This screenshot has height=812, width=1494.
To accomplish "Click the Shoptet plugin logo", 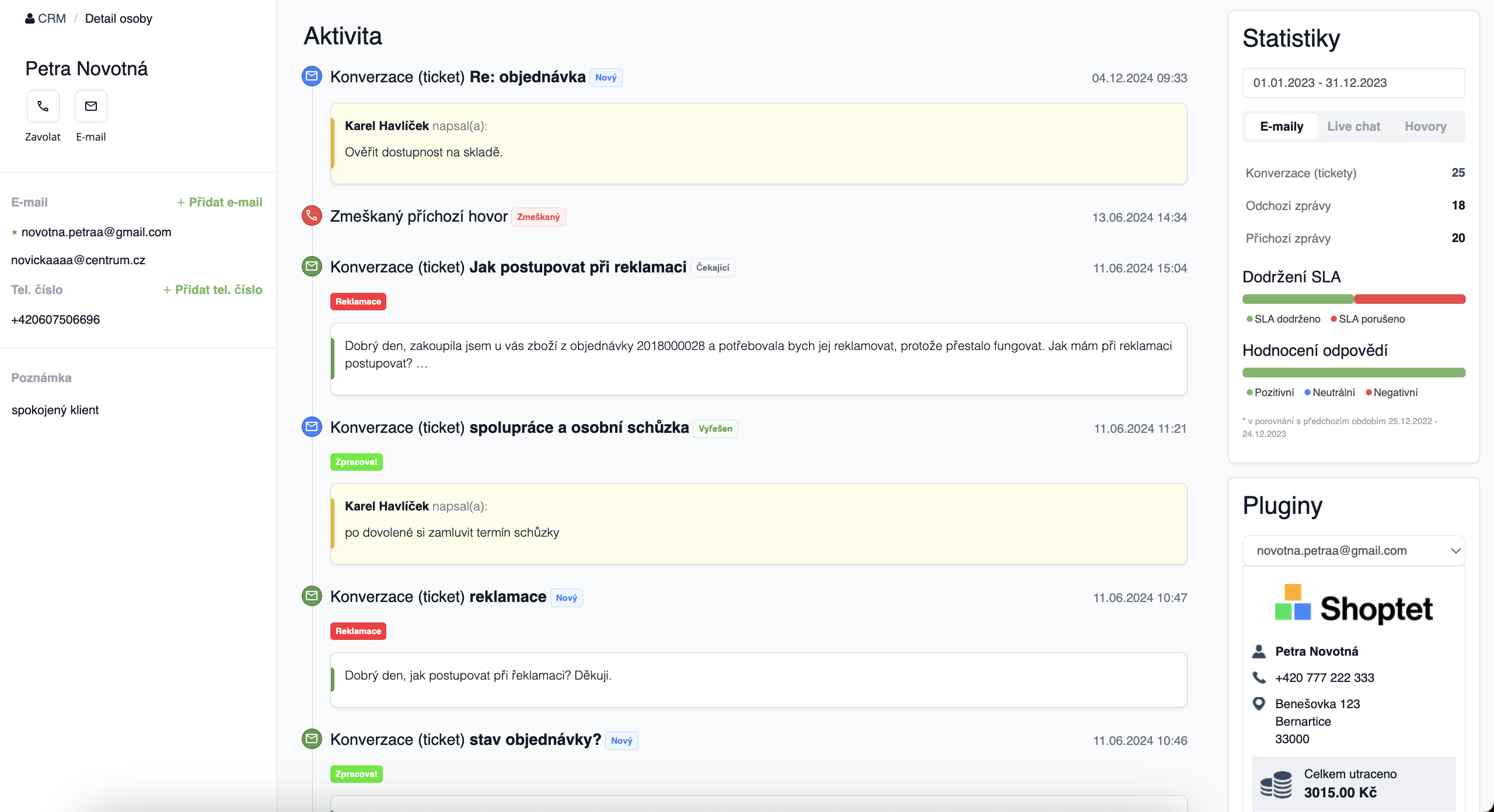I will click(x=1353, y=605).
